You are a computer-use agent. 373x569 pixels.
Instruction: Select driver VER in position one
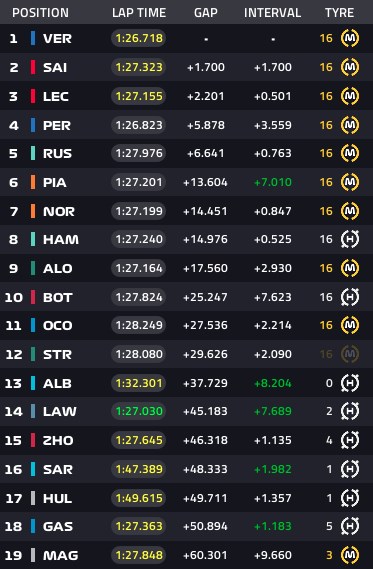(x=57, y=38)
